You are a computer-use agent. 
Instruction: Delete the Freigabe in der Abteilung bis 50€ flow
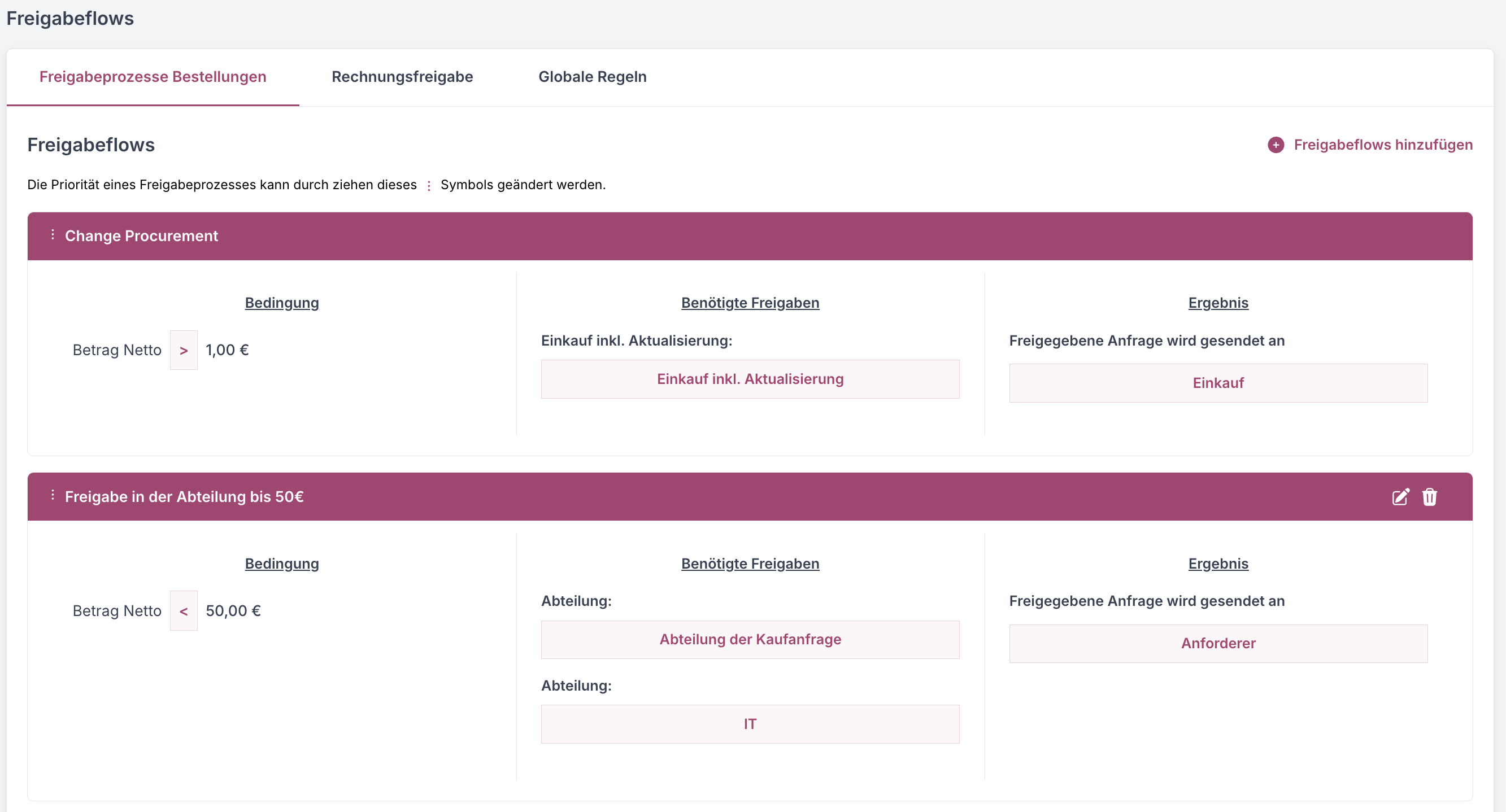point(1429,497)
